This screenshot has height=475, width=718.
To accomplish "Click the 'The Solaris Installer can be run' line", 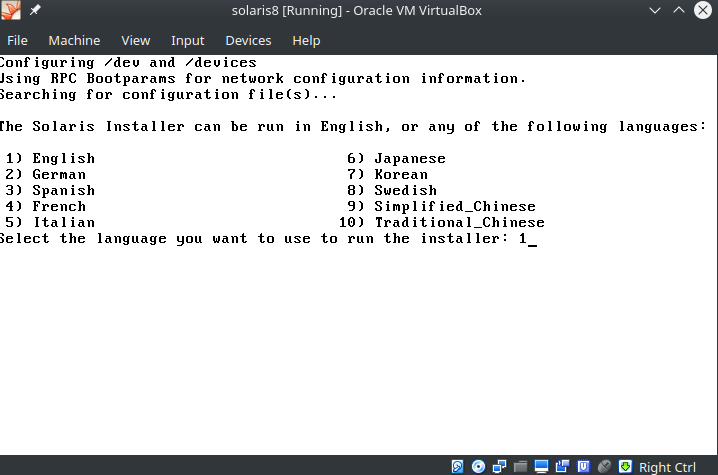I will point(353,126).
